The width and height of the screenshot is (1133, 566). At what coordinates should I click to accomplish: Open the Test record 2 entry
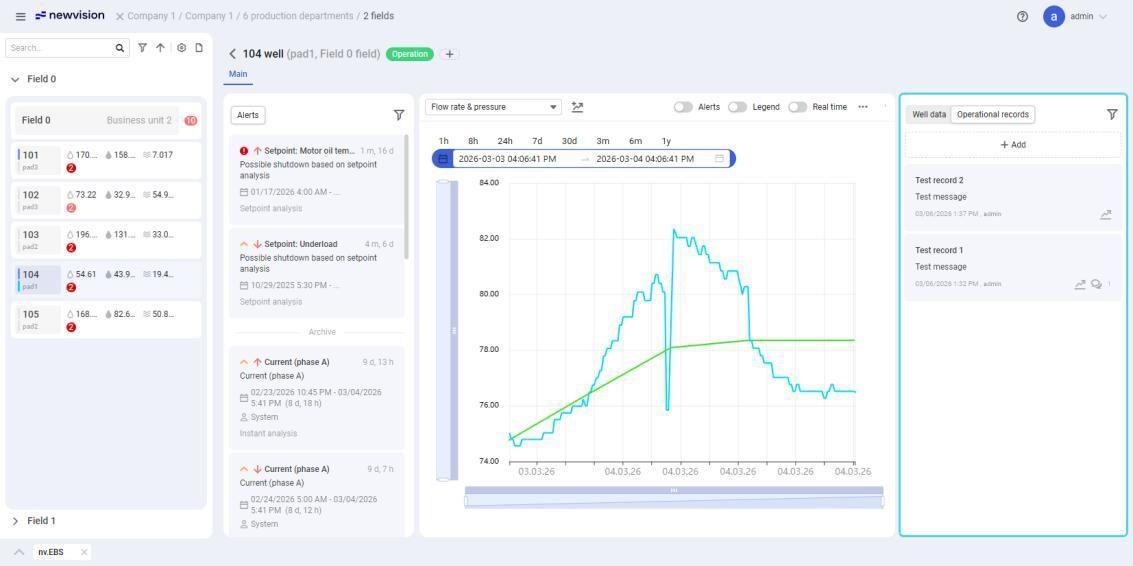point(1014,197)
